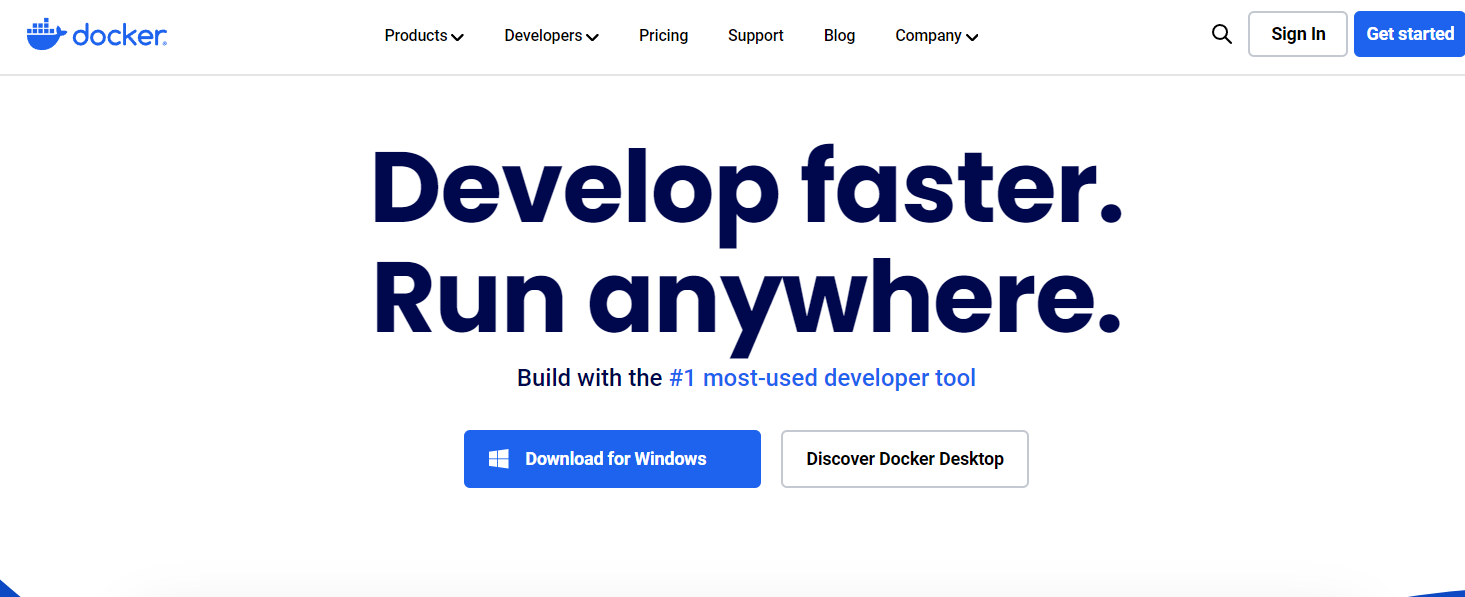
Task: Expand the Products menu
Action: (424, 36)
